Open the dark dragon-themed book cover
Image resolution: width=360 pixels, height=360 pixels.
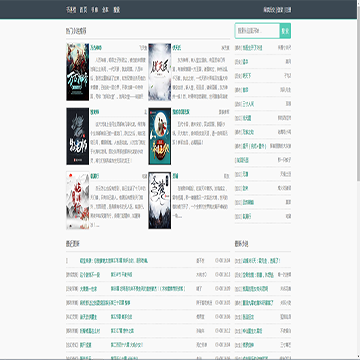pos(77,136)
